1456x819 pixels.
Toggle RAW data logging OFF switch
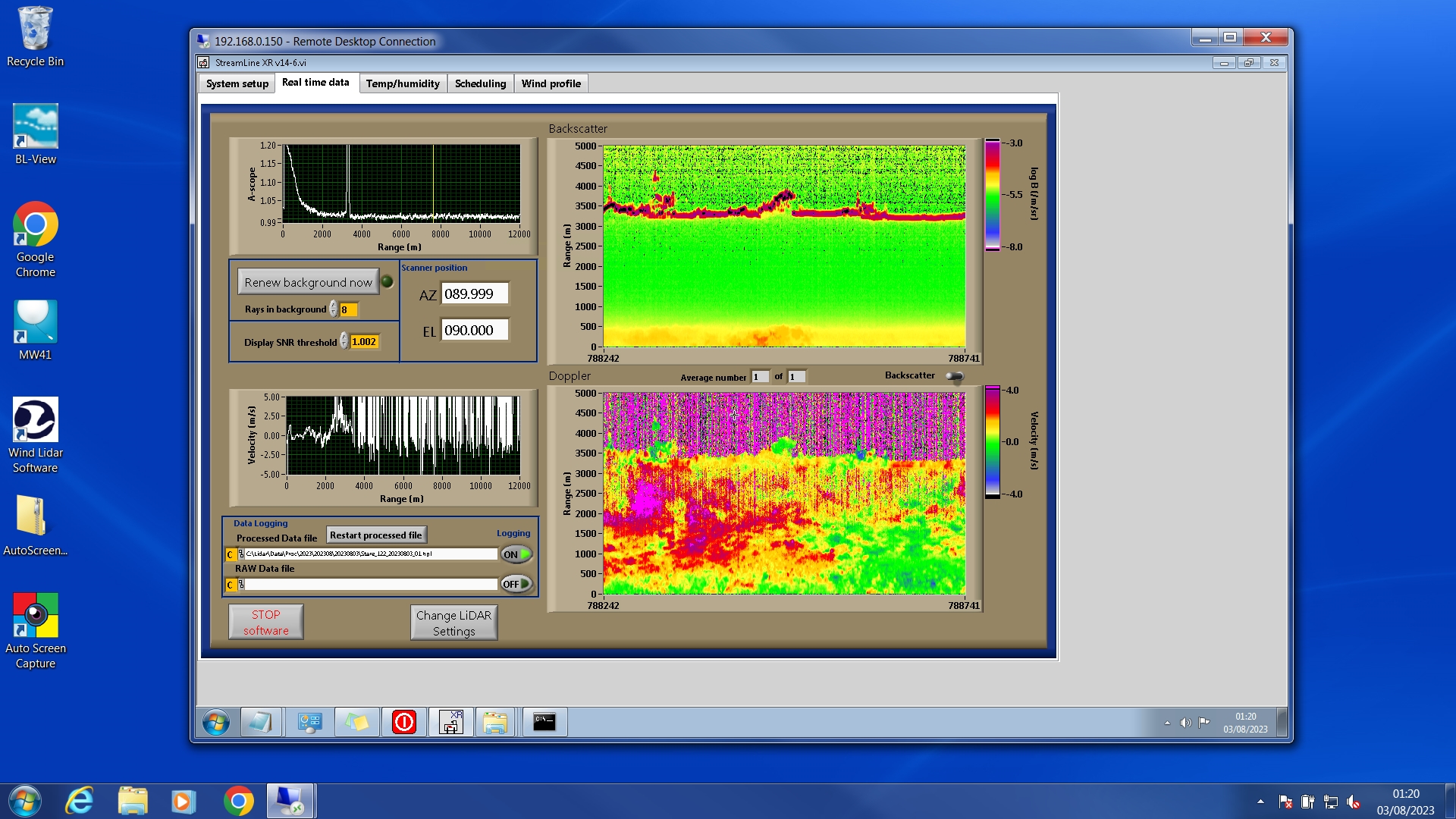pyautogui.click(x=516, y=584)
